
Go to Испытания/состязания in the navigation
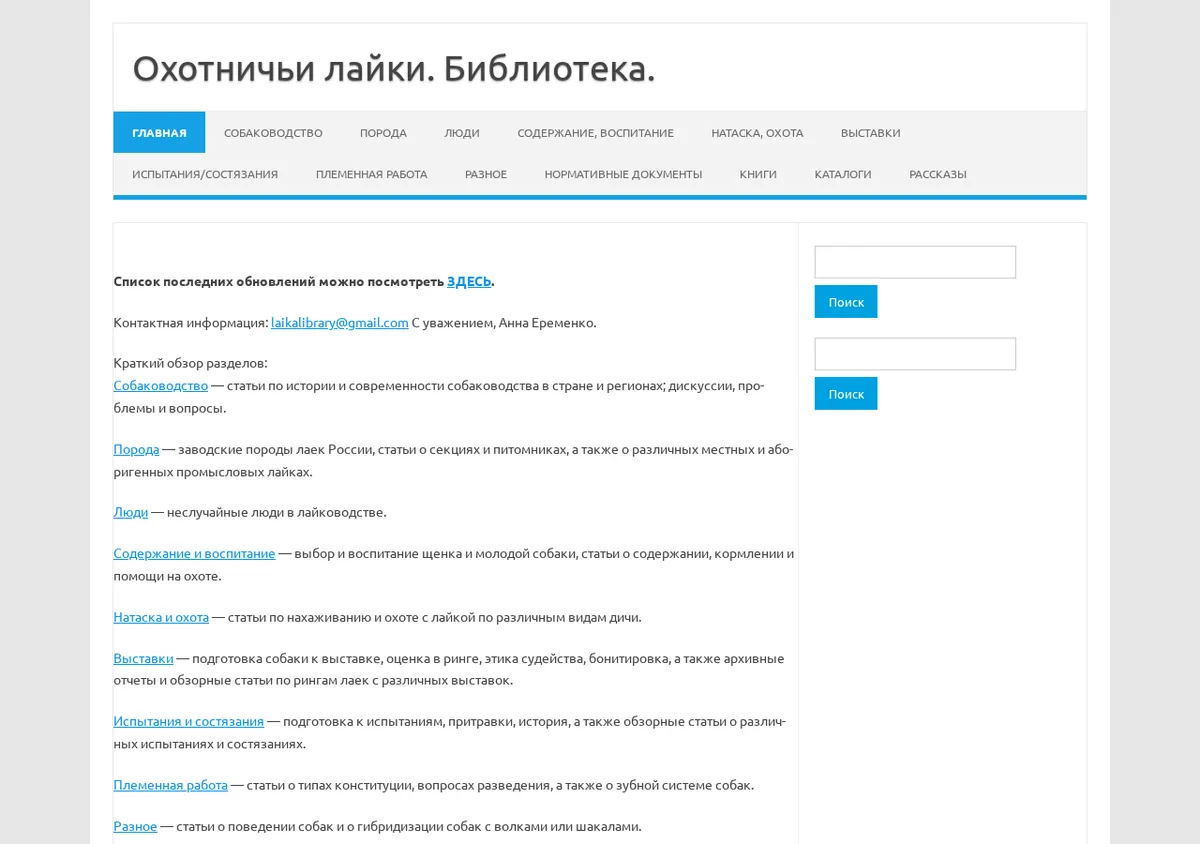pyautogui.click(x=205, y=173)
